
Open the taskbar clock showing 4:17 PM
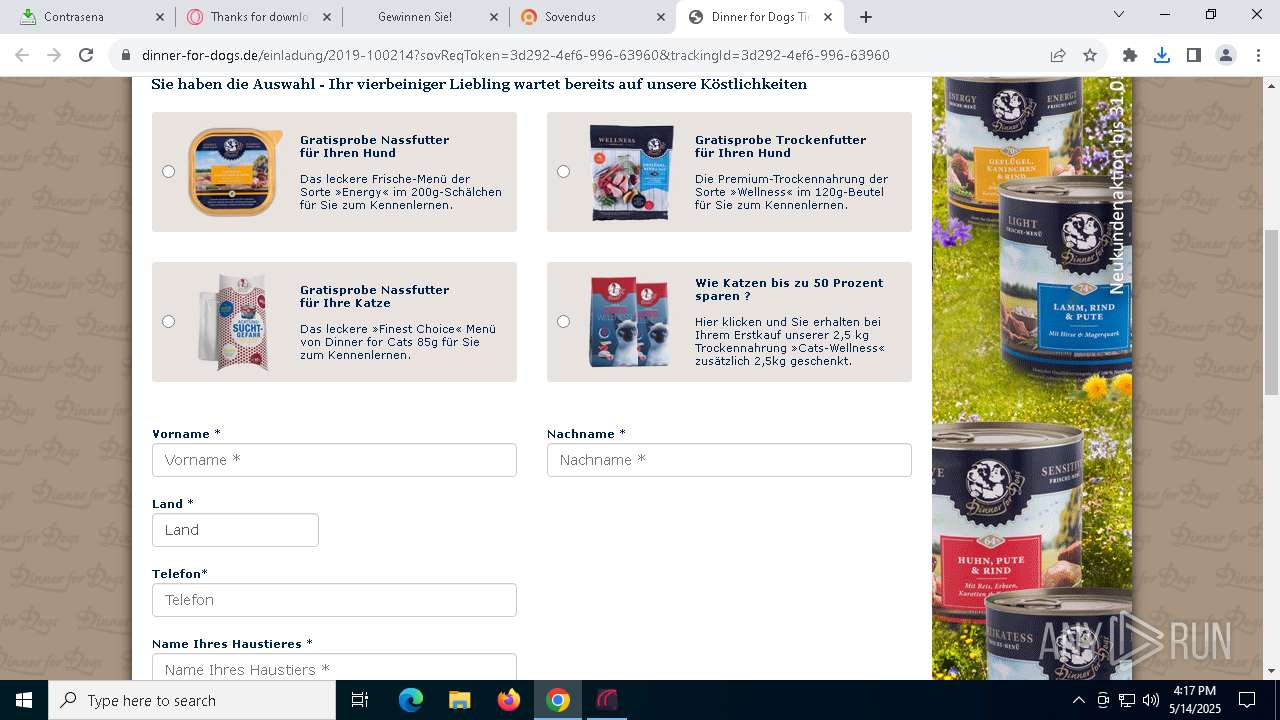tap(1194, 700)
